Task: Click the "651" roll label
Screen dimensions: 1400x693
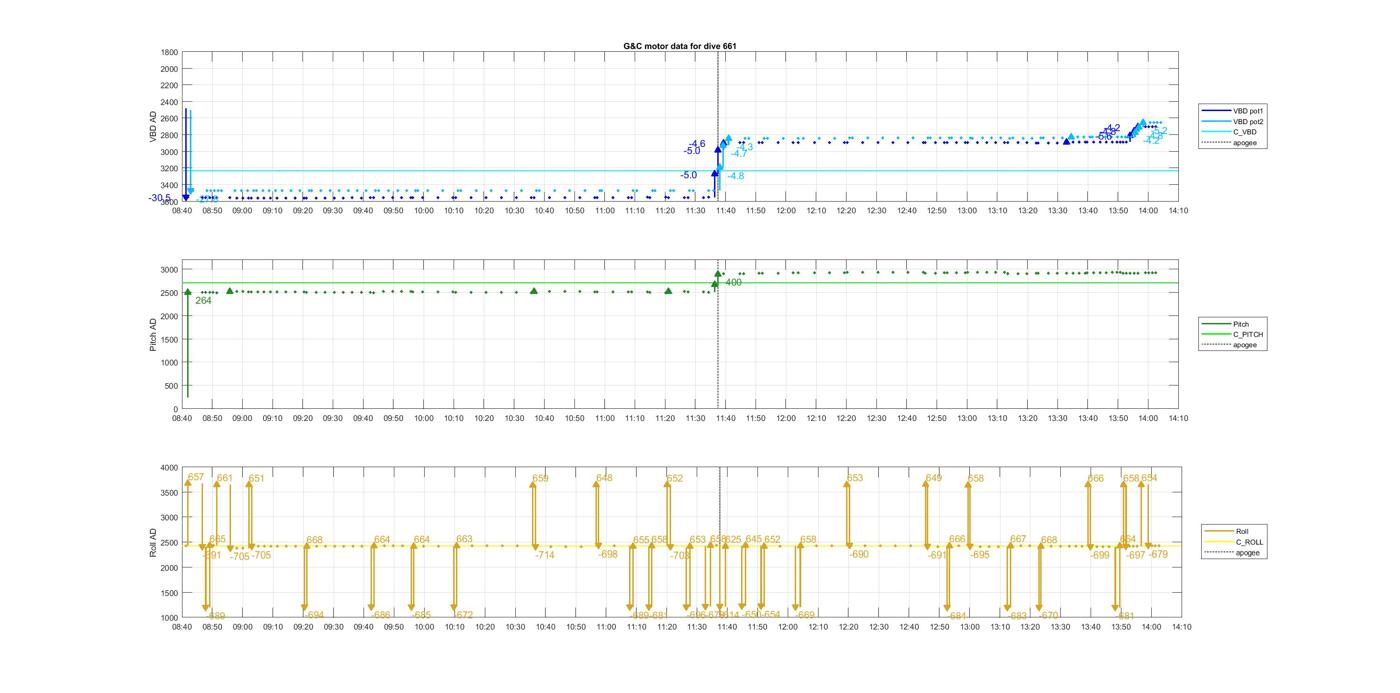Action: 257,478
